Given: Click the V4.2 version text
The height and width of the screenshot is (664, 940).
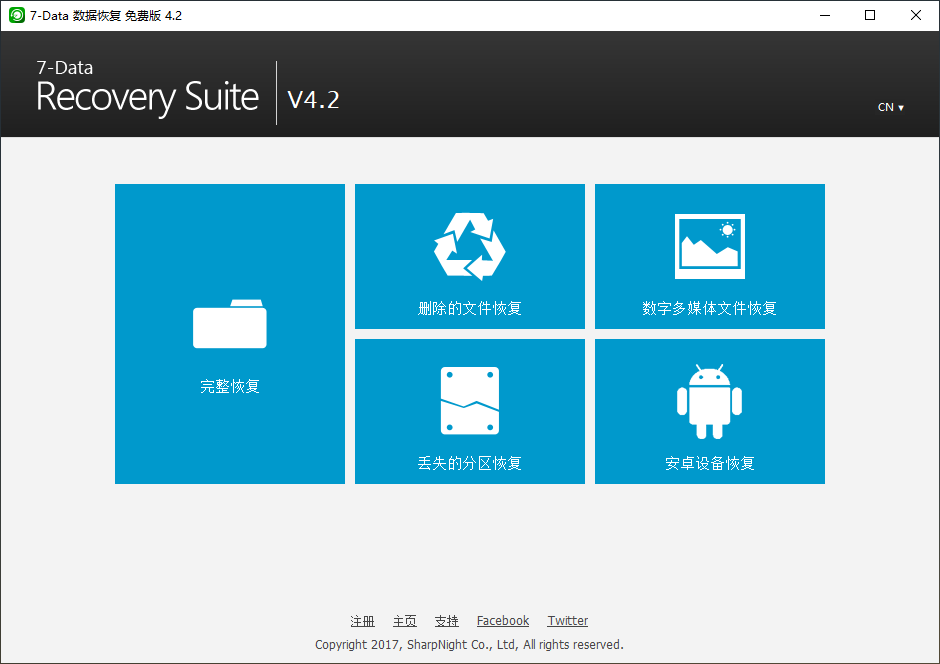Looking at the screenshot, I should pos(314,99).
